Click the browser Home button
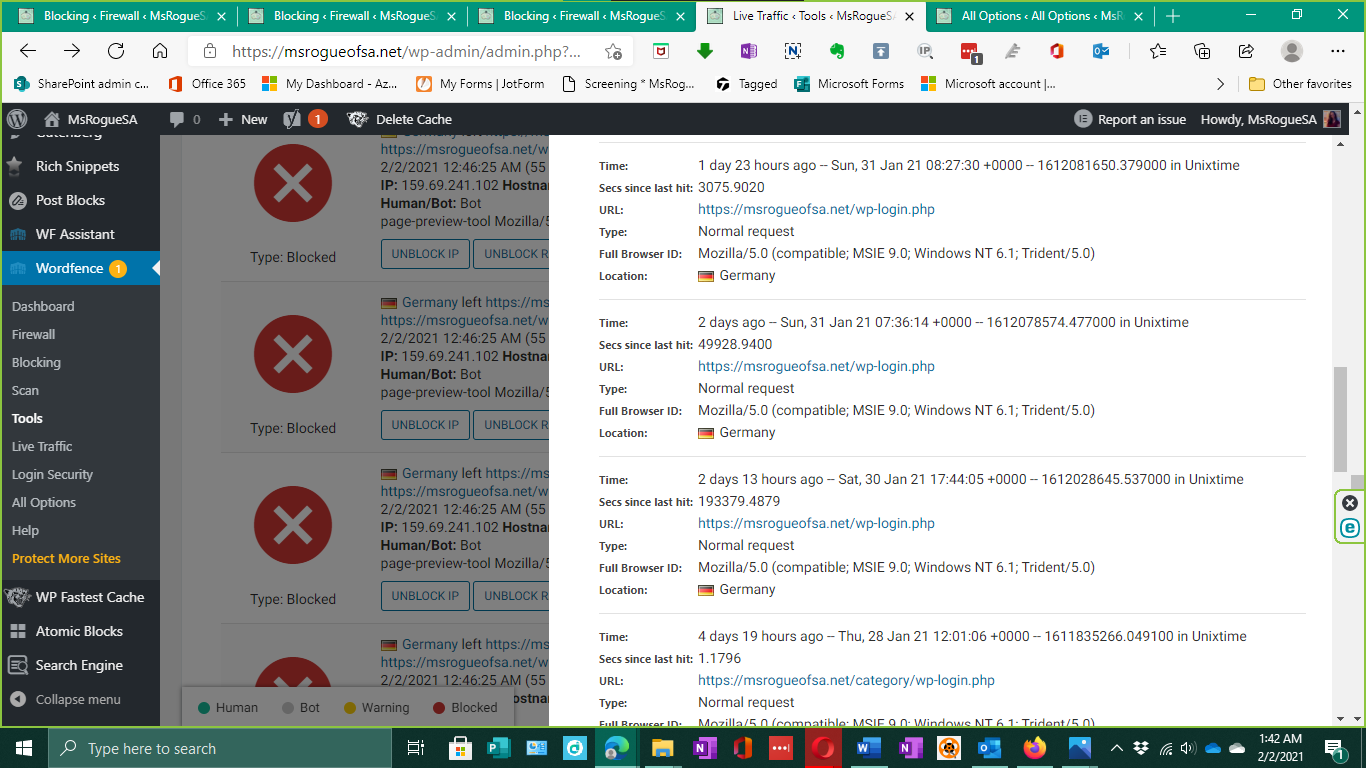The width and height of the screenshot is (1366, 768). [x=160, y=52]
